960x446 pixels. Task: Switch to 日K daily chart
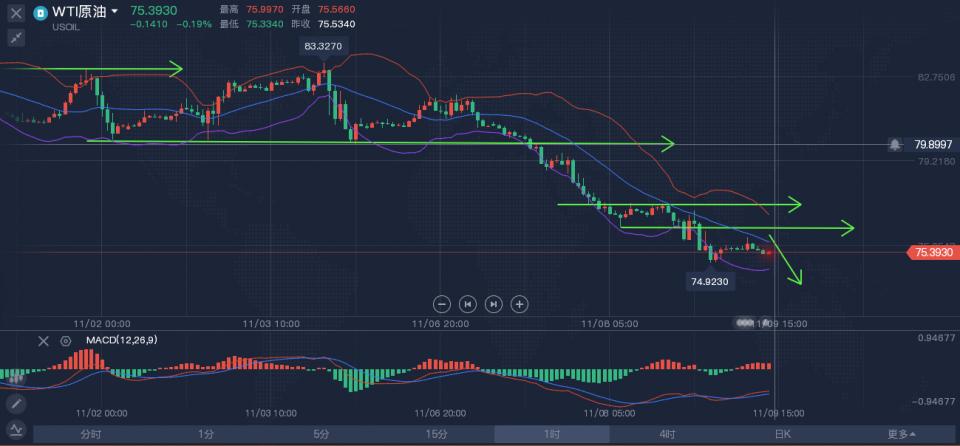(782, 434)
